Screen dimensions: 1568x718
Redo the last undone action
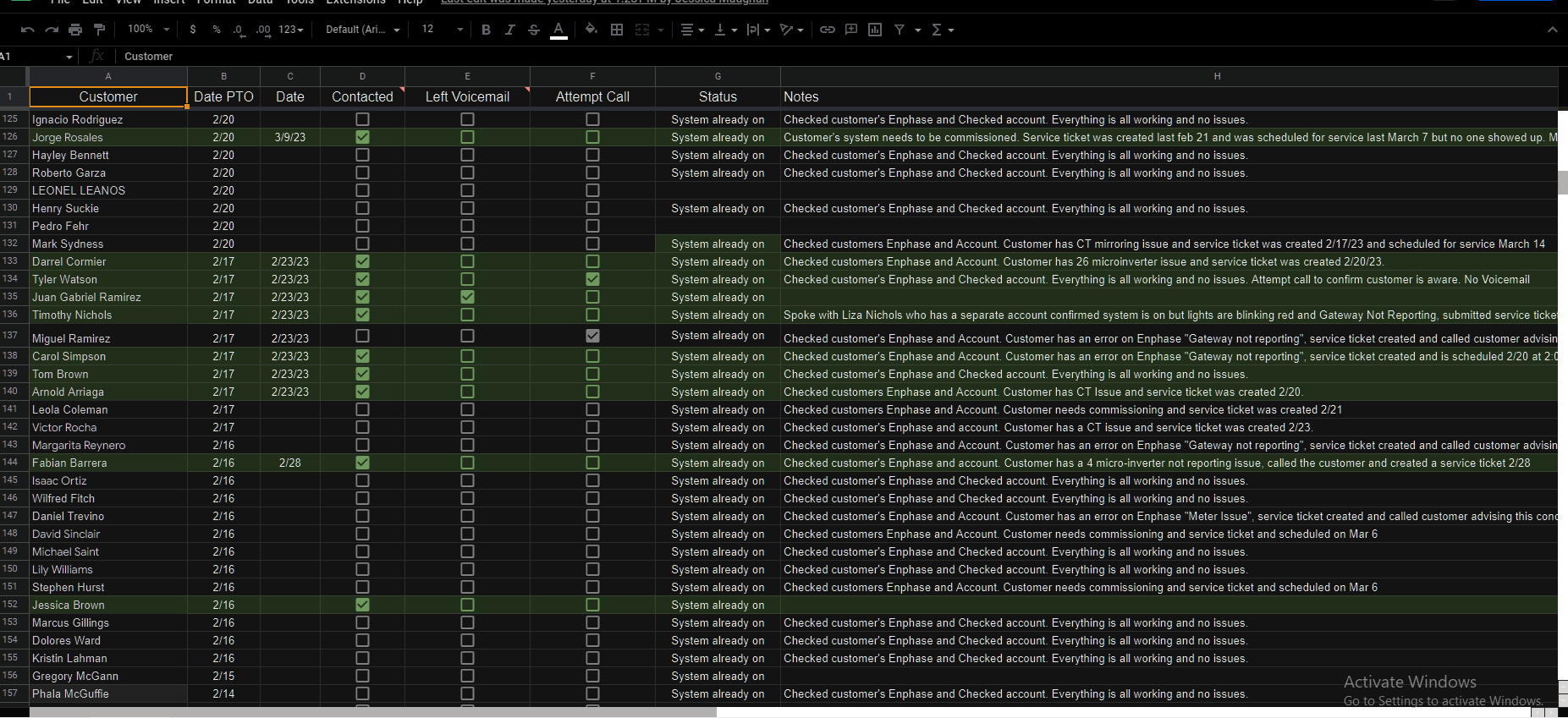pos(52,30)
